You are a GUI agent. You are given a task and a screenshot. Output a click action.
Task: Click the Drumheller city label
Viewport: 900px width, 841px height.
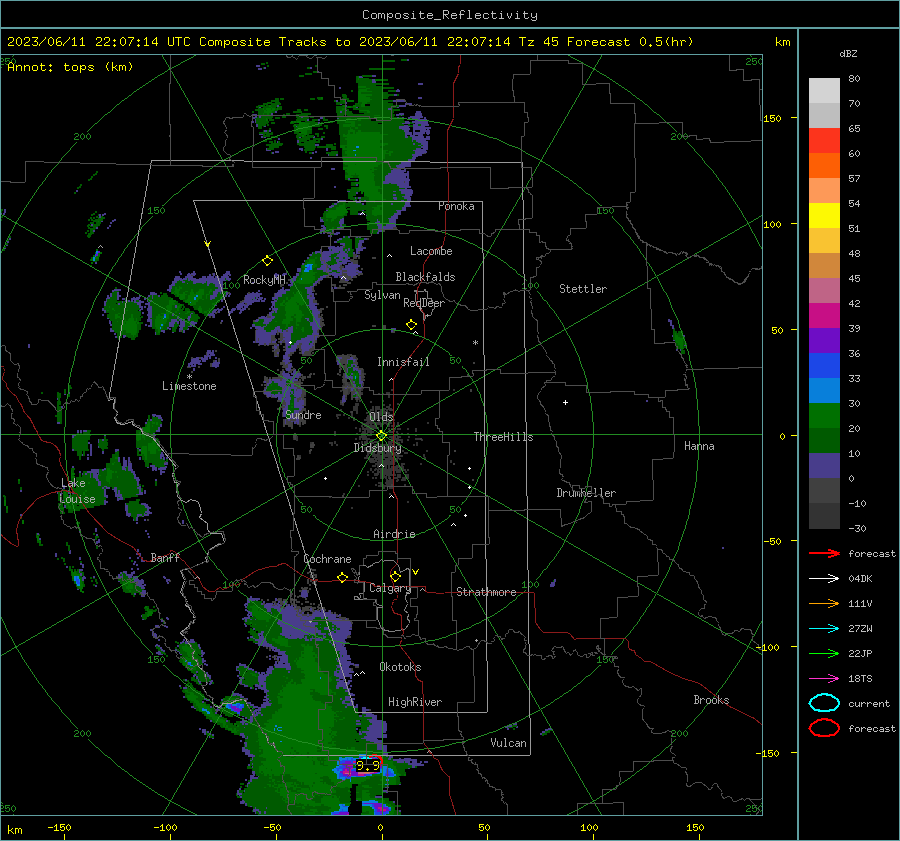pyautogui.click(x=586, y=493)
